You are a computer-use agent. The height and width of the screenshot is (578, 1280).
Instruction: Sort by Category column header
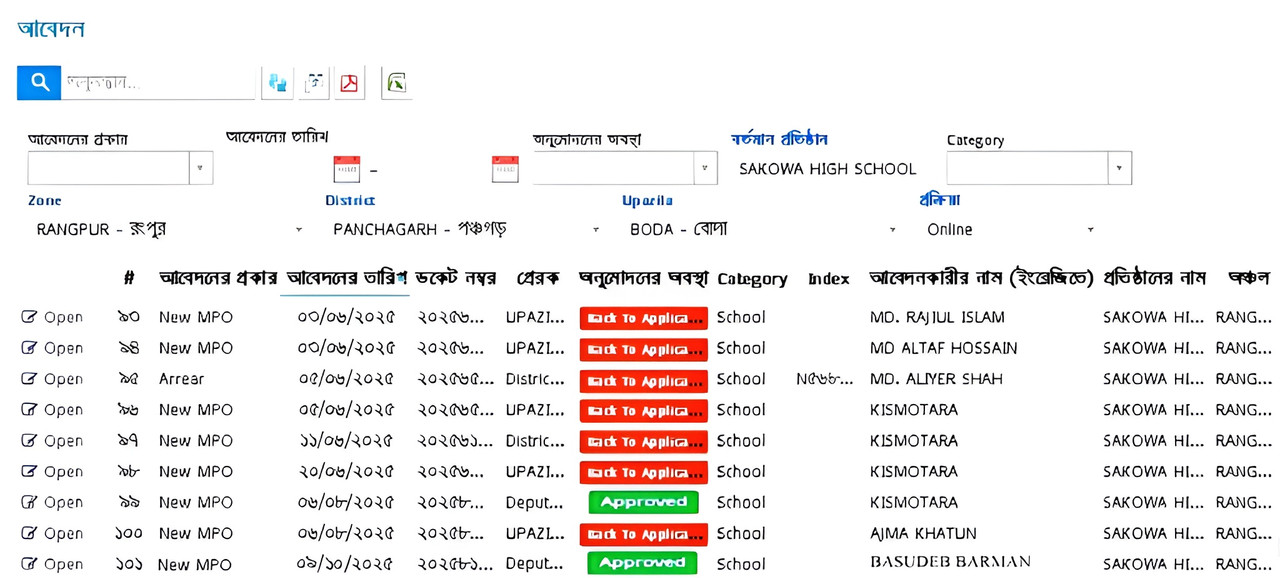tap(752, 279)
